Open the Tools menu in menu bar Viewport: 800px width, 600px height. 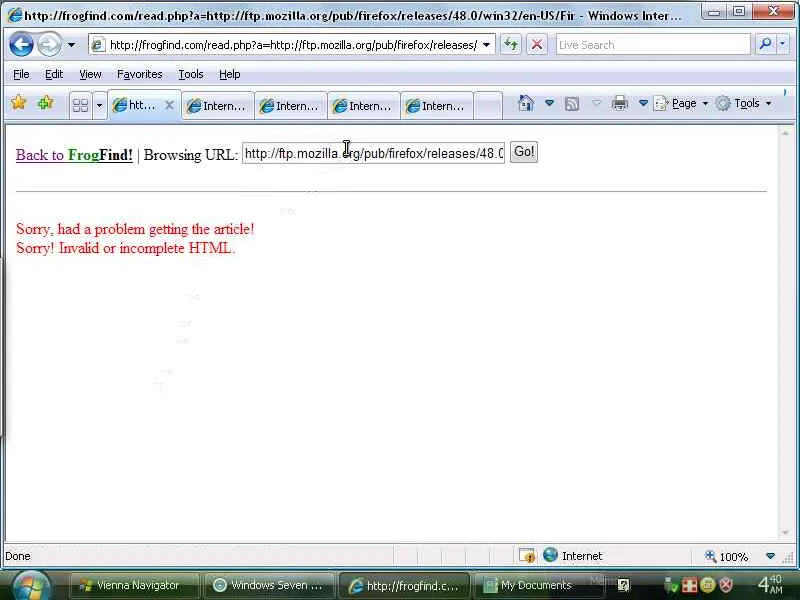(191, 74)
